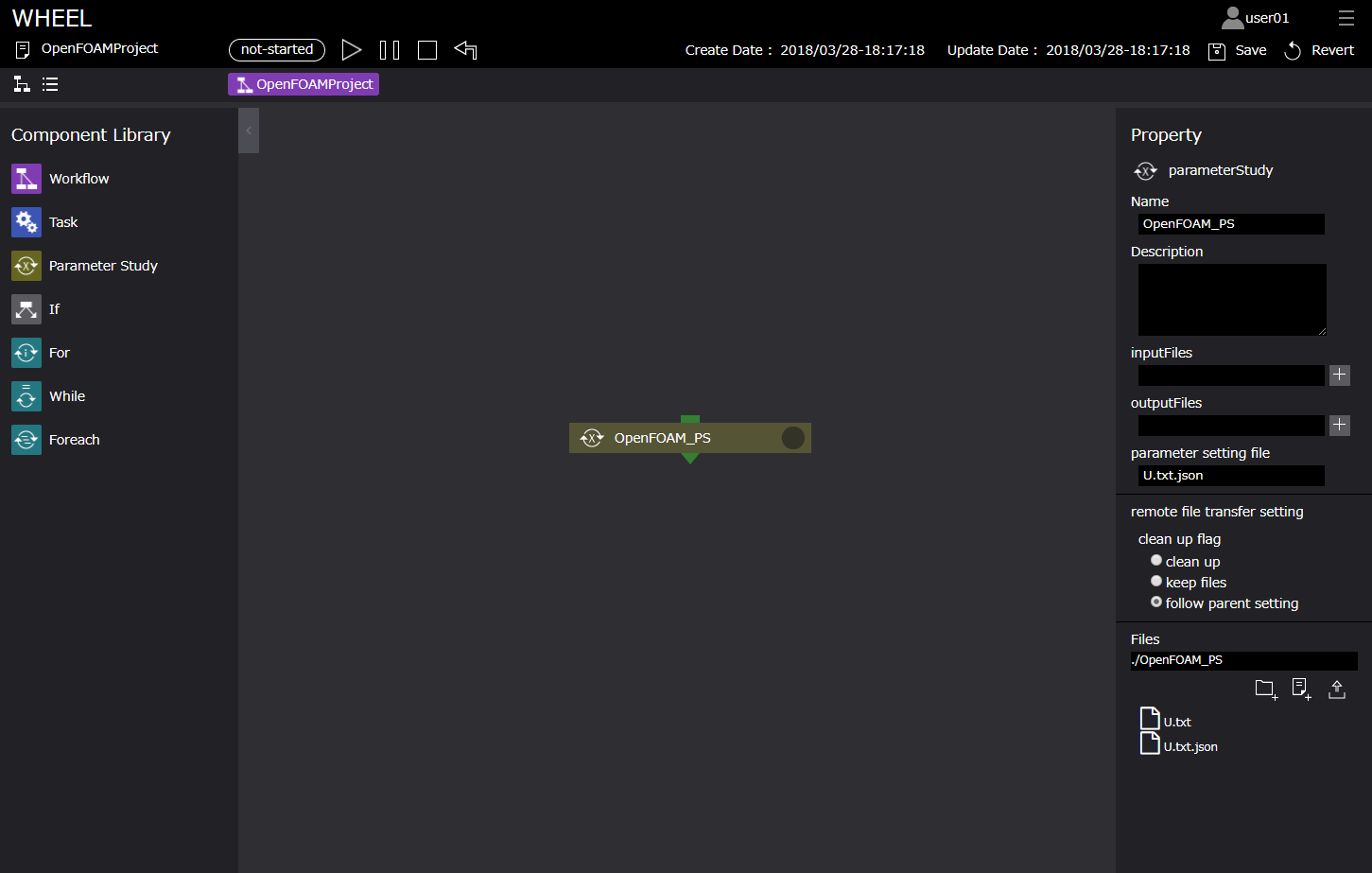Select the Workflow component icon

pos(26,179)
